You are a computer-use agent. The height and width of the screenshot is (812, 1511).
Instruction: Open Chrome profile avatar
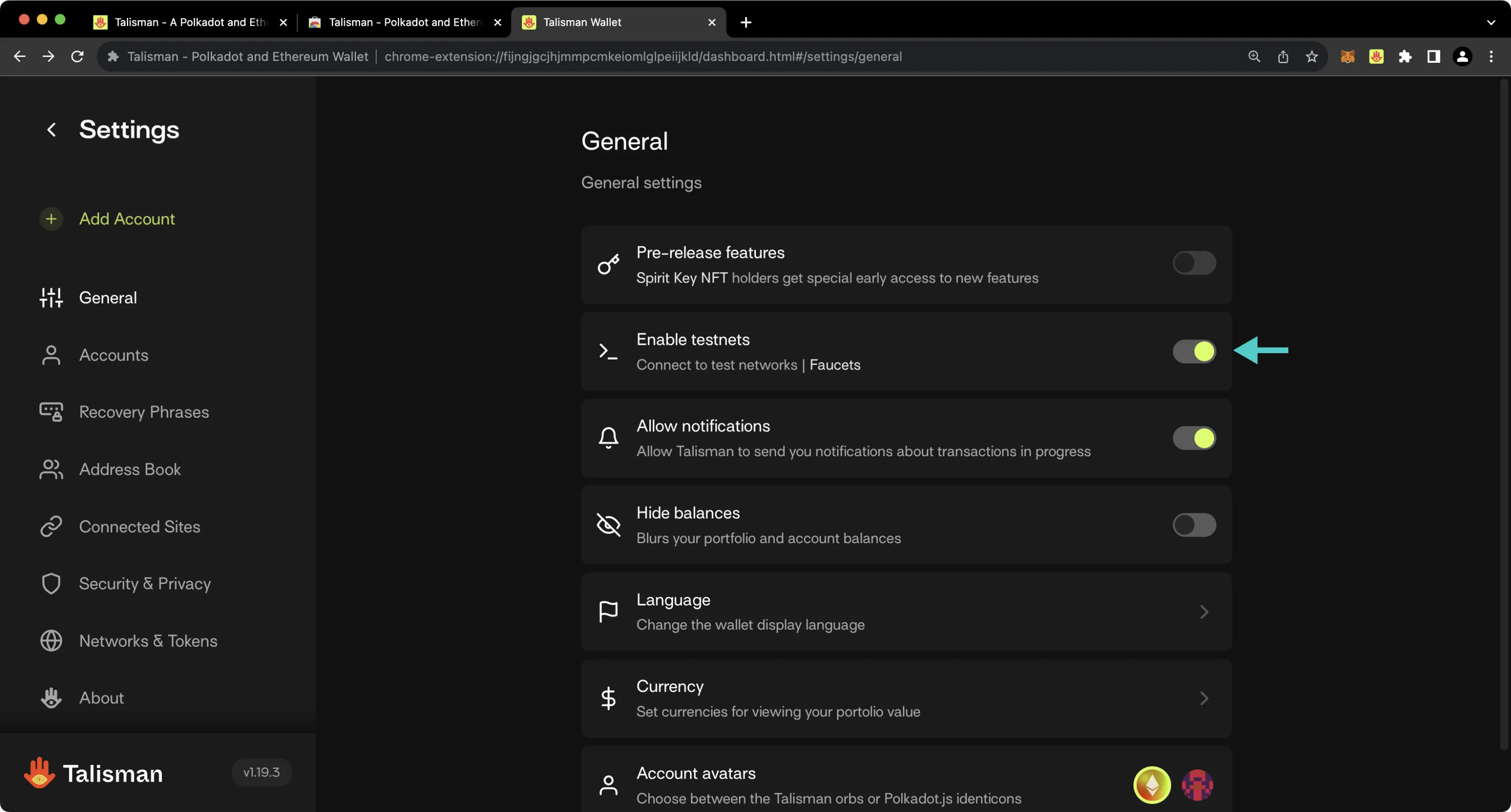pos(1462,56)
